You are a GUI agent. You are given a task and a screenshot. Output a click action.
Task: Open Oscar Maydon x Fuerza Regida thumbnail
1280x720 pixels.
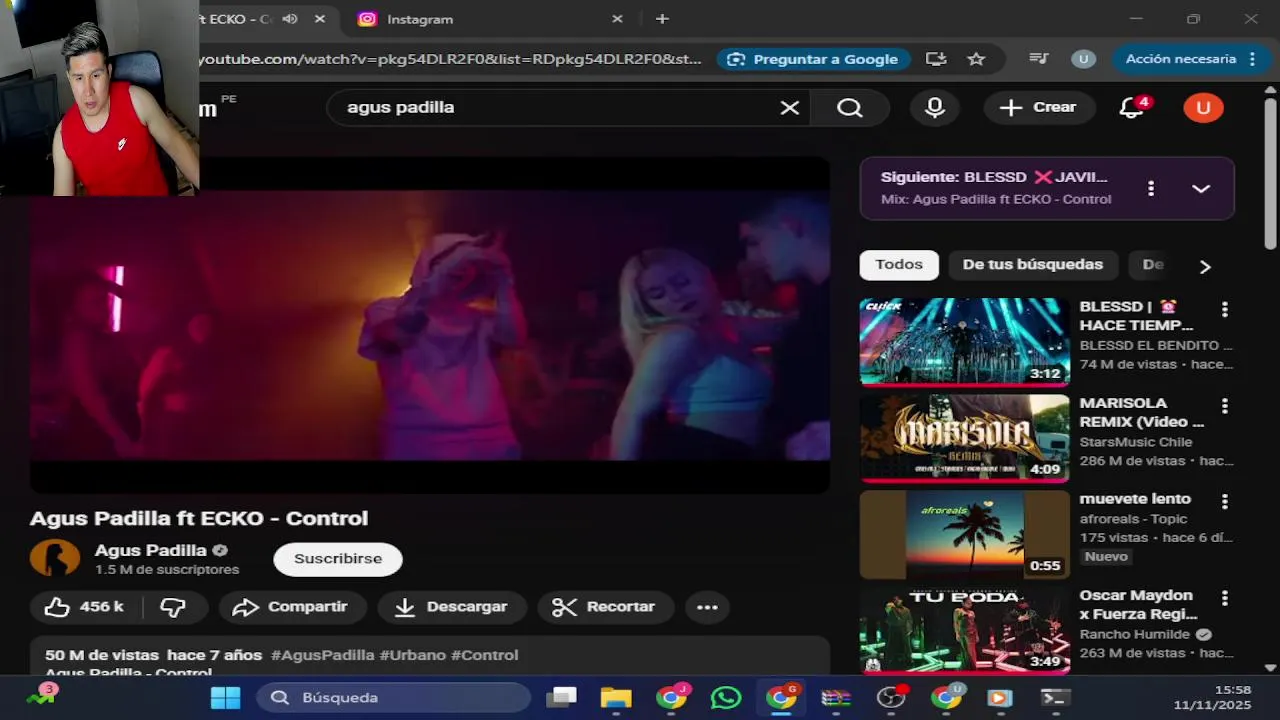965,630
